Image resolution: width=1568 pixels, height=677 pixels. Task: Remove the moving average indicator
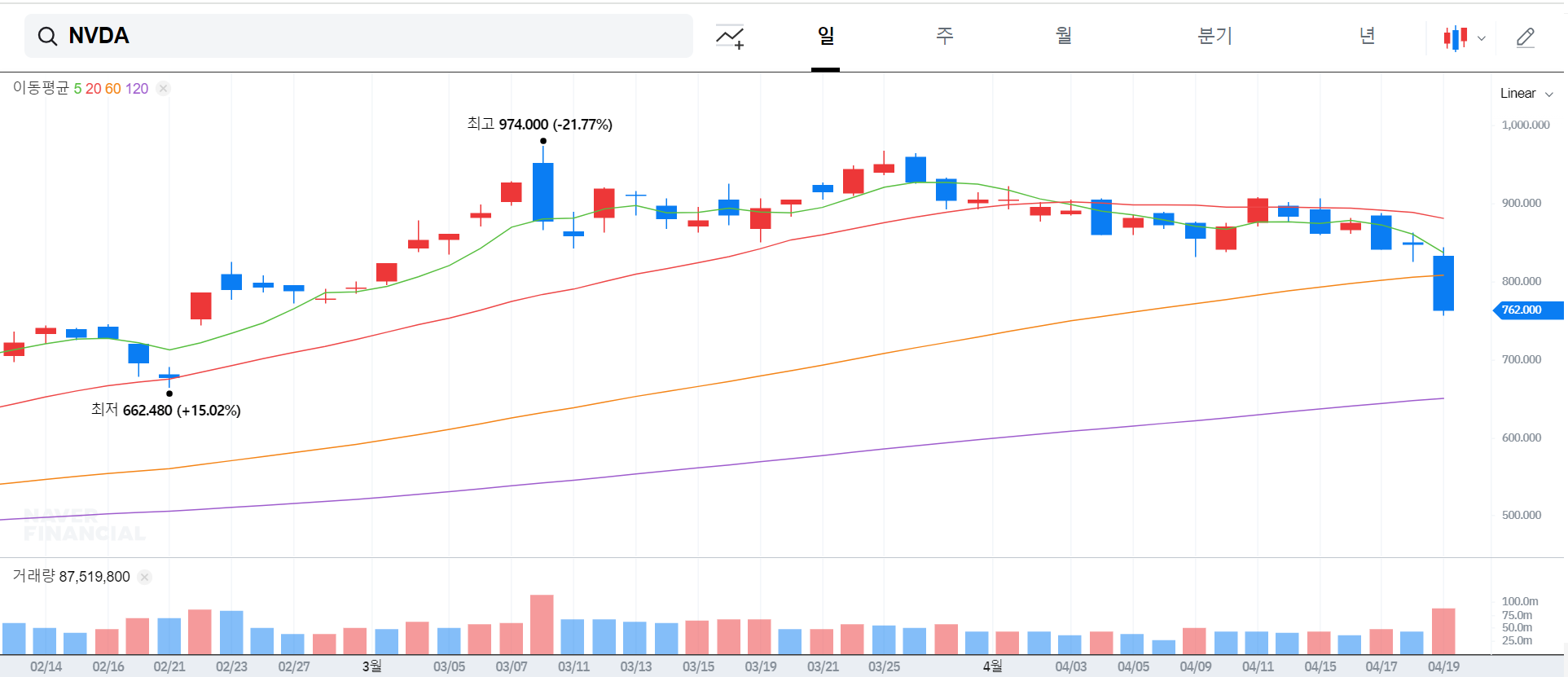pos(164,89)
